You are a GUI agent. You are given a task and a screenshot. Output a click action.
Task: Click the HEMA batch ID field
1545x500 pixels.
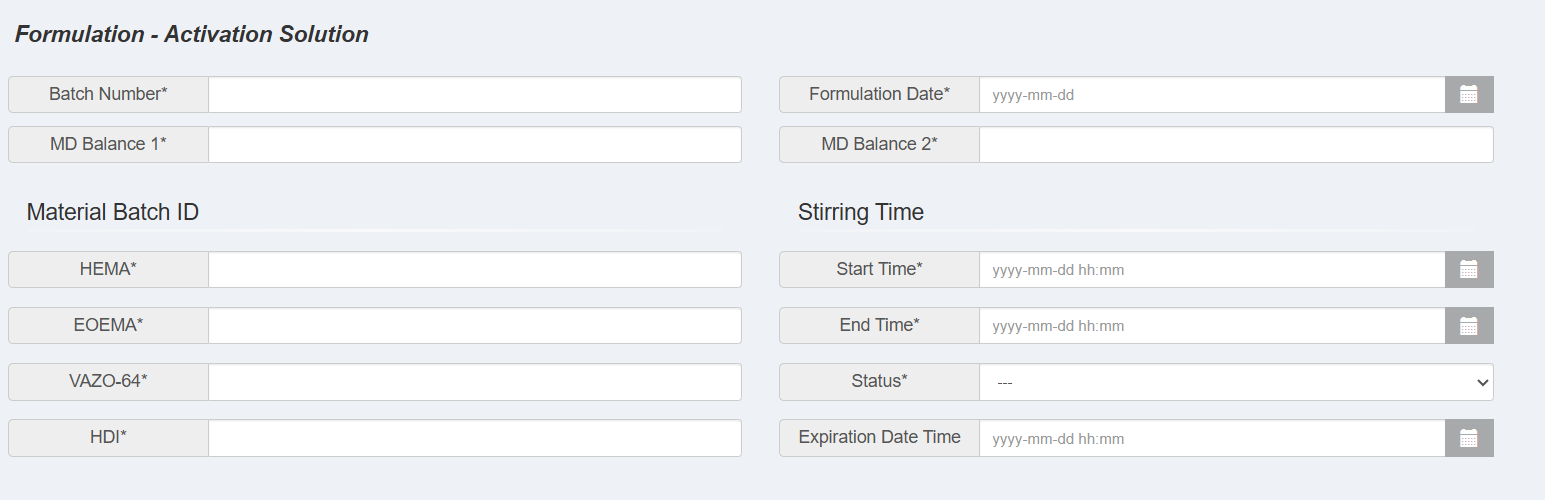click(475, 270)
